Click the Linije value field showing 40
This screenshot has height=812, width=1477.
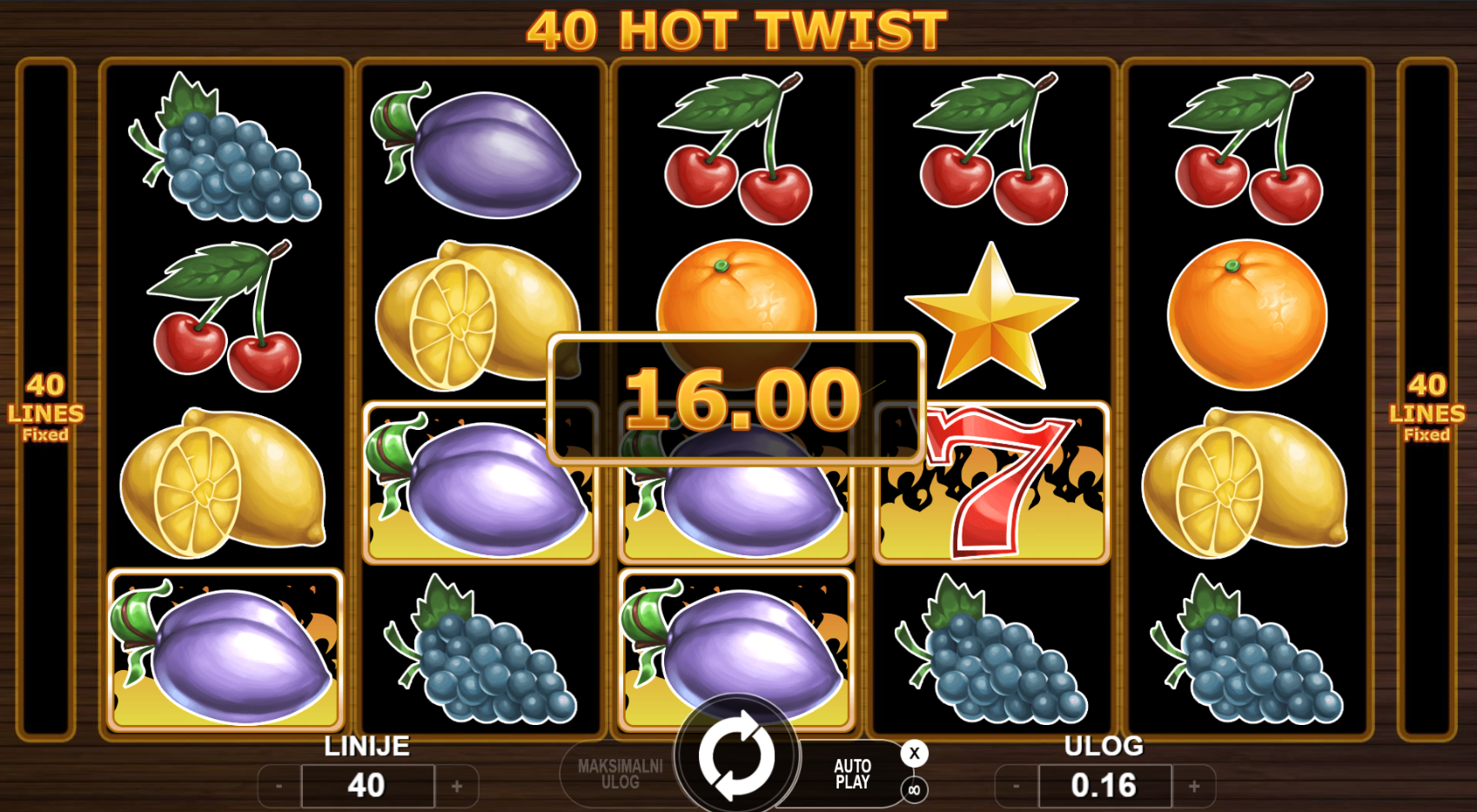(367, 786)
